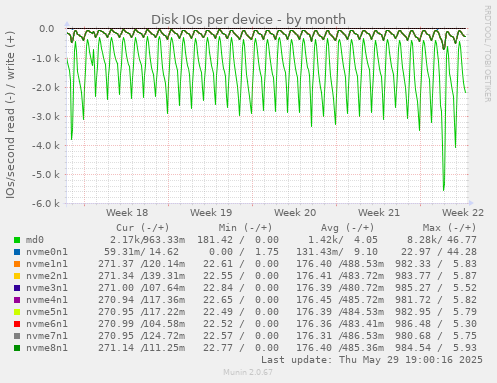
Task: Click the nvme5n1 lime legend swatch
Action: tap(17, 312)
